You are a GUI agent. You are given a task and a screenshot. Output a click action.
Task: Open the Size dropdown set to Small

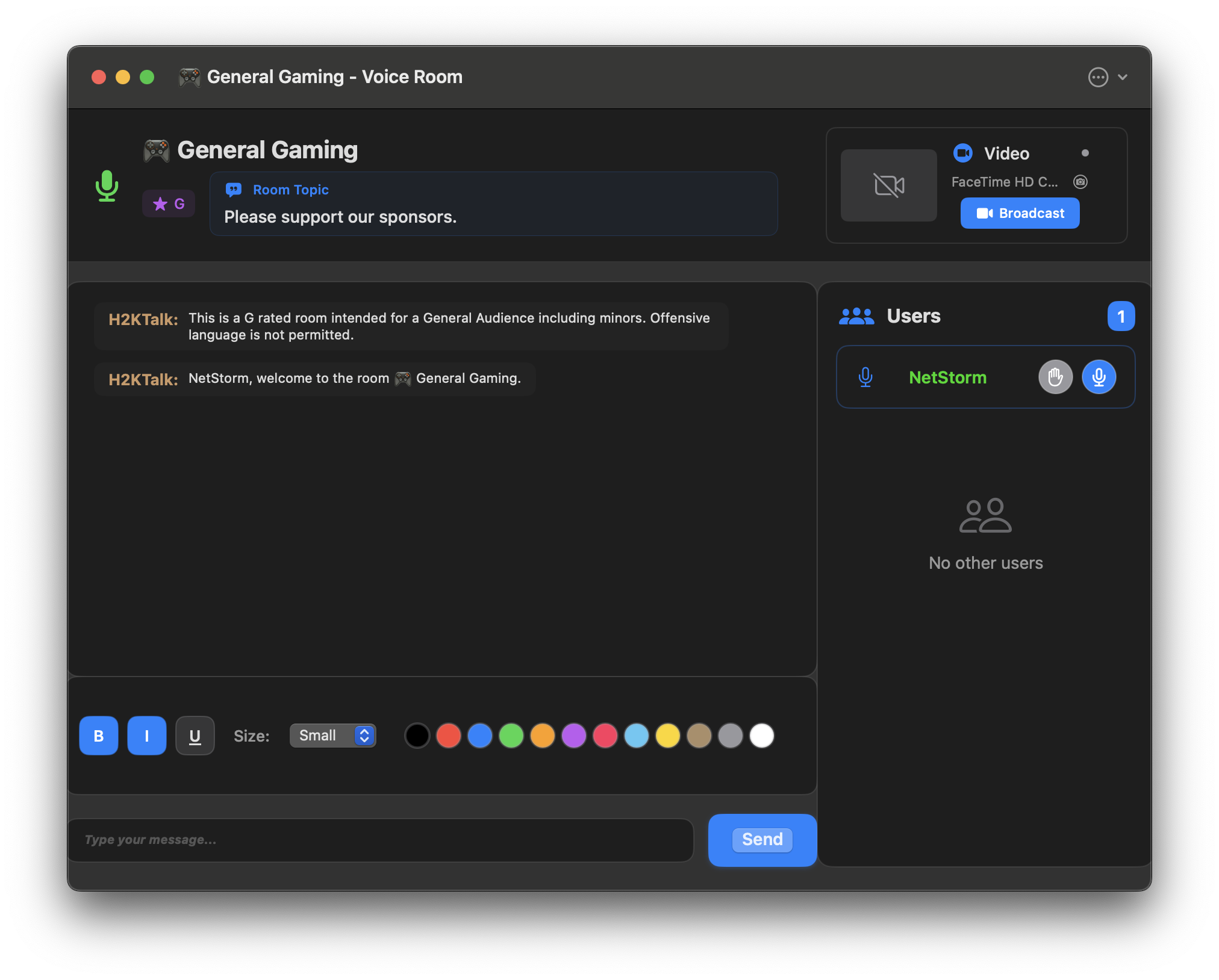point(332,736)
